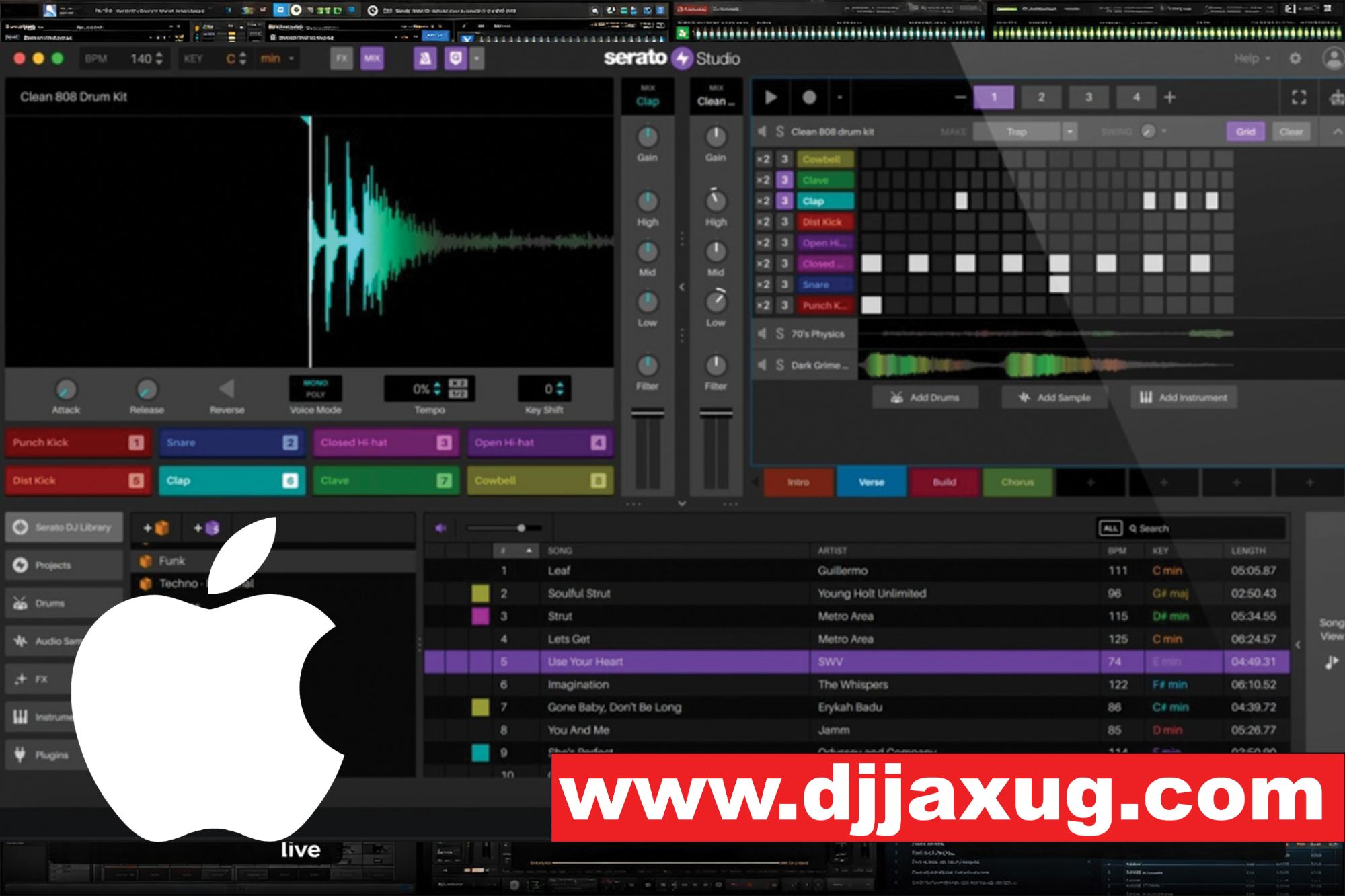Viewport: 1345px width, 896px height.
Task: Click Add crate icon in library
Action: point(156,528)
